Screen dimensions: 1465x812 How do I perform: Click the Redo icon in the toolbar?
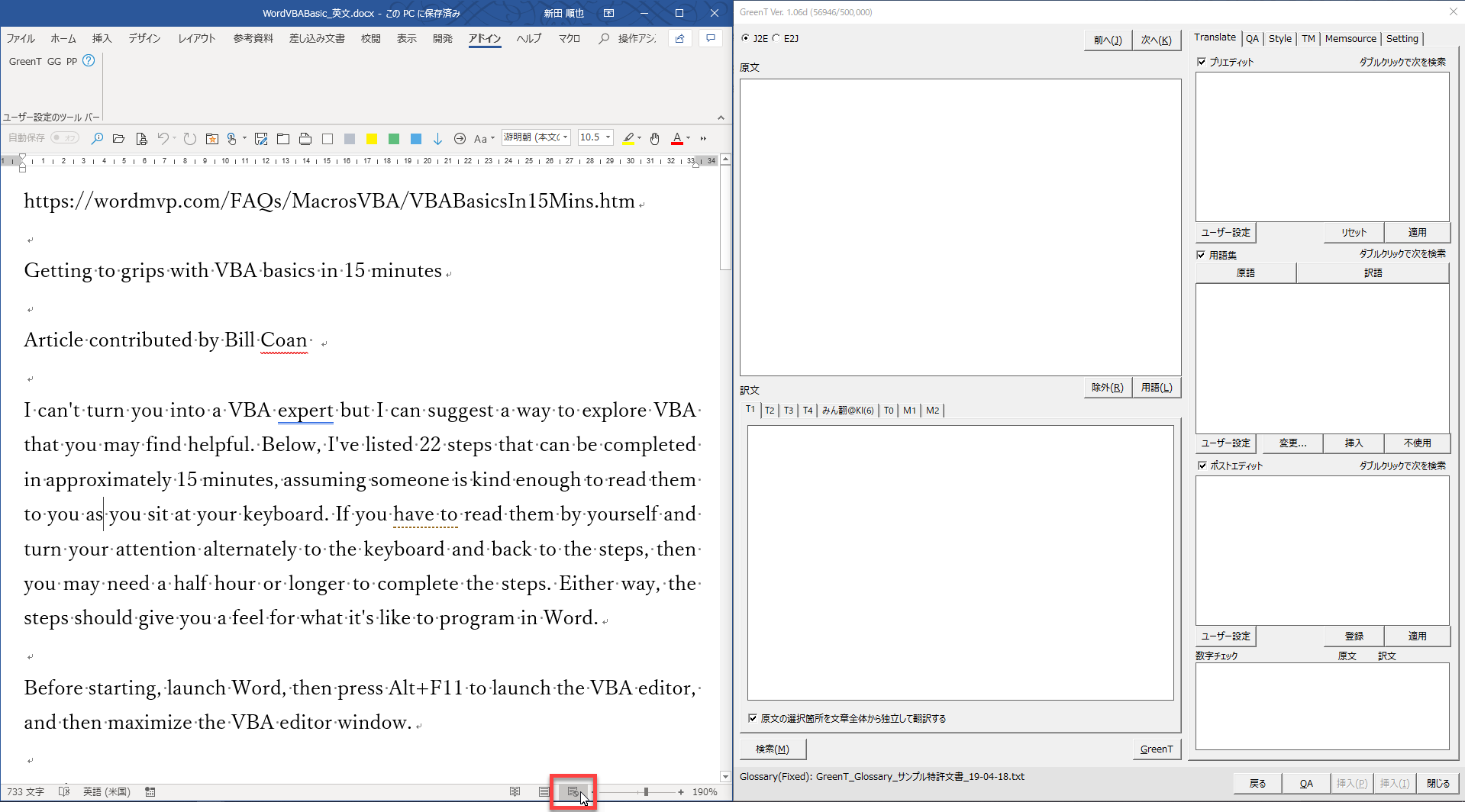click(190, 139)
